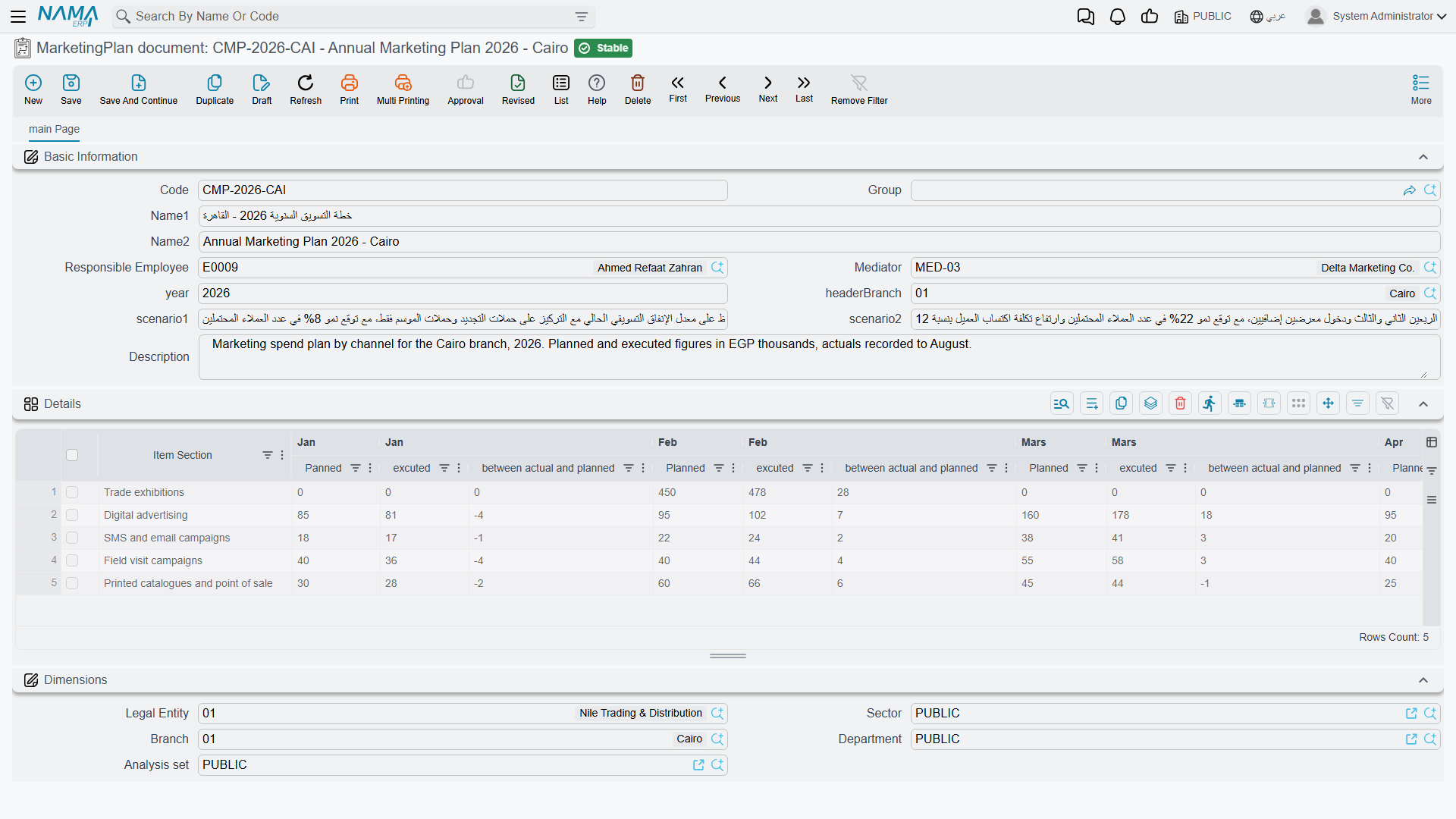Look up the Legal Entity
Image resolution: width=1456 pixels, height=819 pixels.
717,713
